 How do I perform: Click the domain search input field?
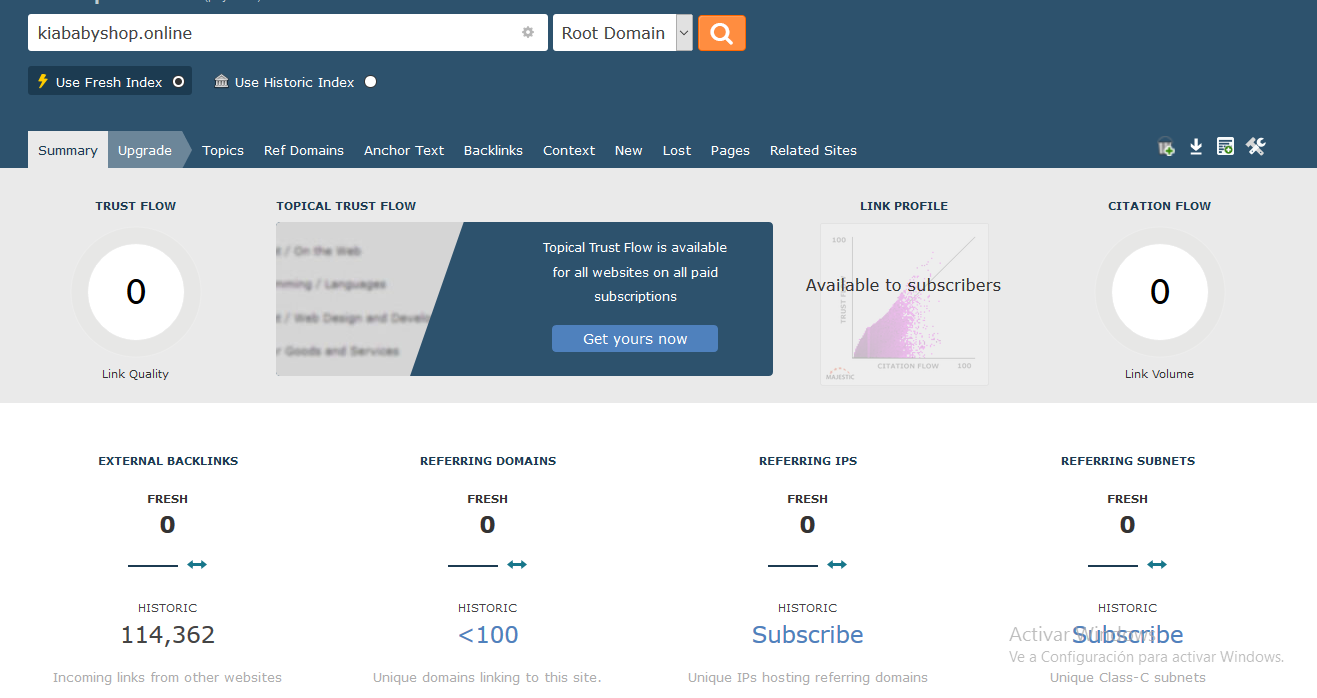click(x=287, y=33)
